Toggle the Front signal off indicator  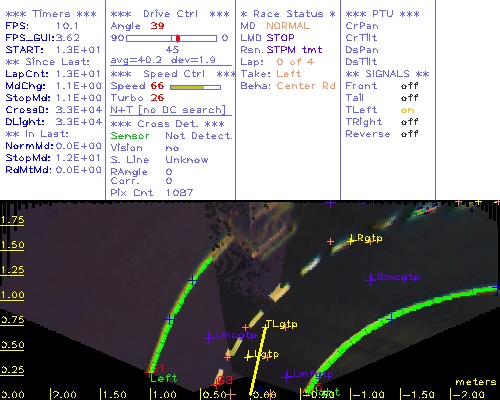tap(409, 86)
